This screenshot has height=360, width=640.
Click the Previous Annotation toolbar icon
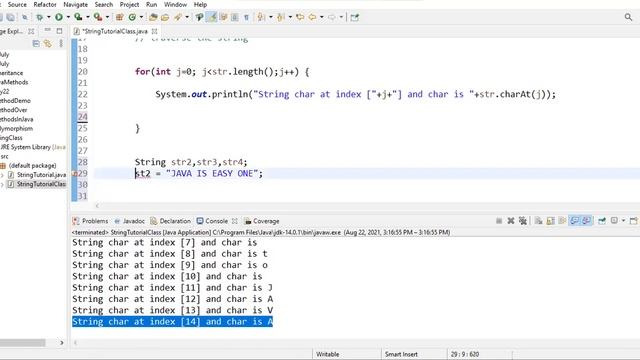point(281,17)
